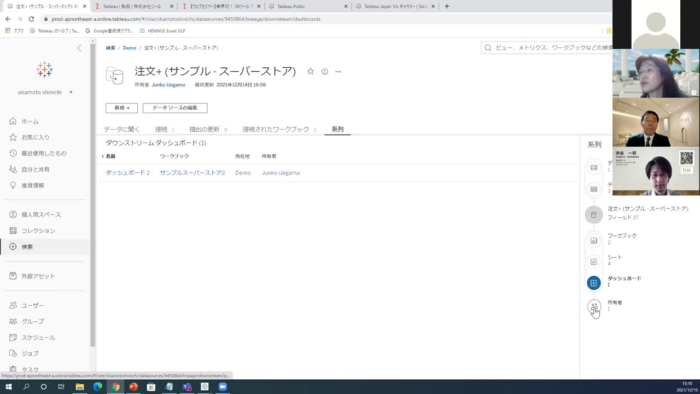Open PowerPoint from taskbar
The image size is (700, 394).
[133, 387]
